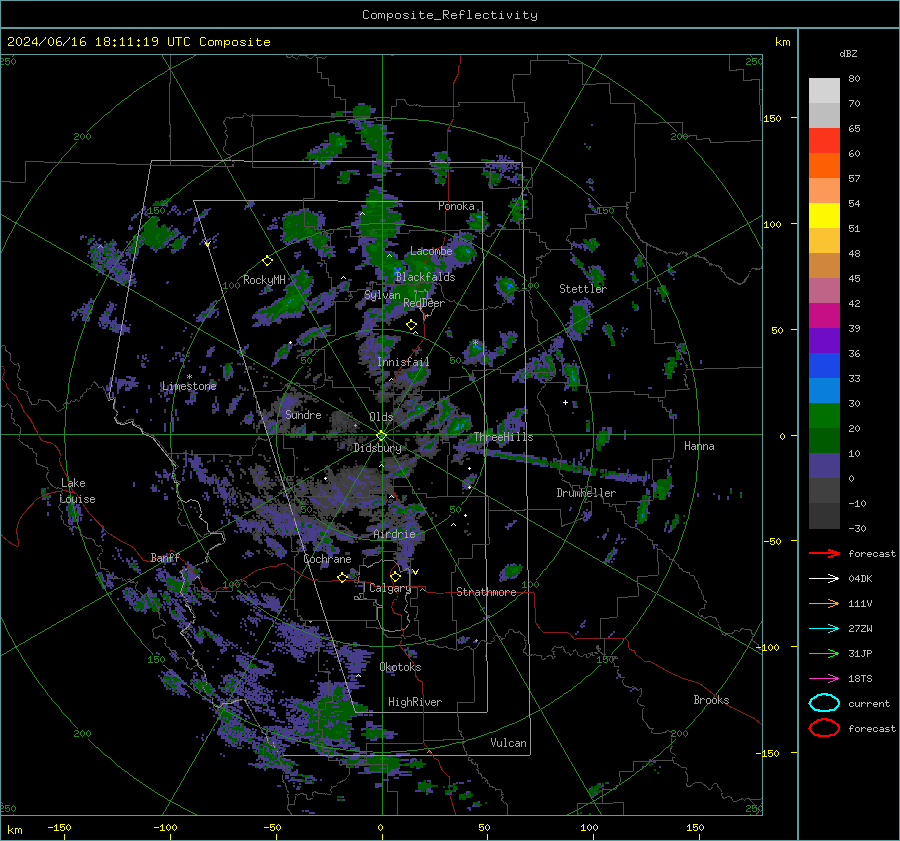Click the 18TS legend label
Image resolution: width=900 pixels, height=841 pixels.
point(860,679)
